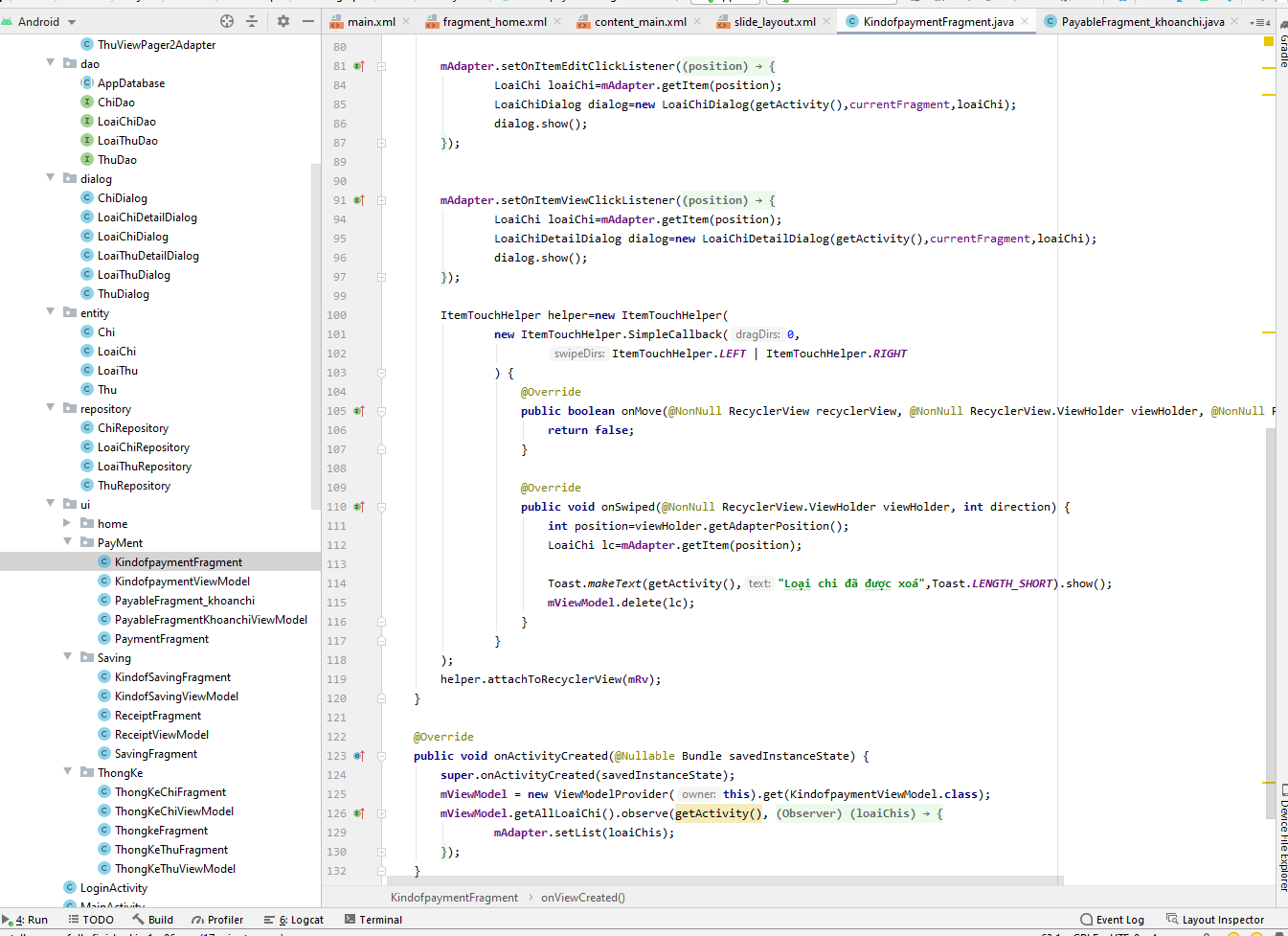Viewport: 1288px width, 936px height.
Task: Collapse the dao package
Action: 51,63
